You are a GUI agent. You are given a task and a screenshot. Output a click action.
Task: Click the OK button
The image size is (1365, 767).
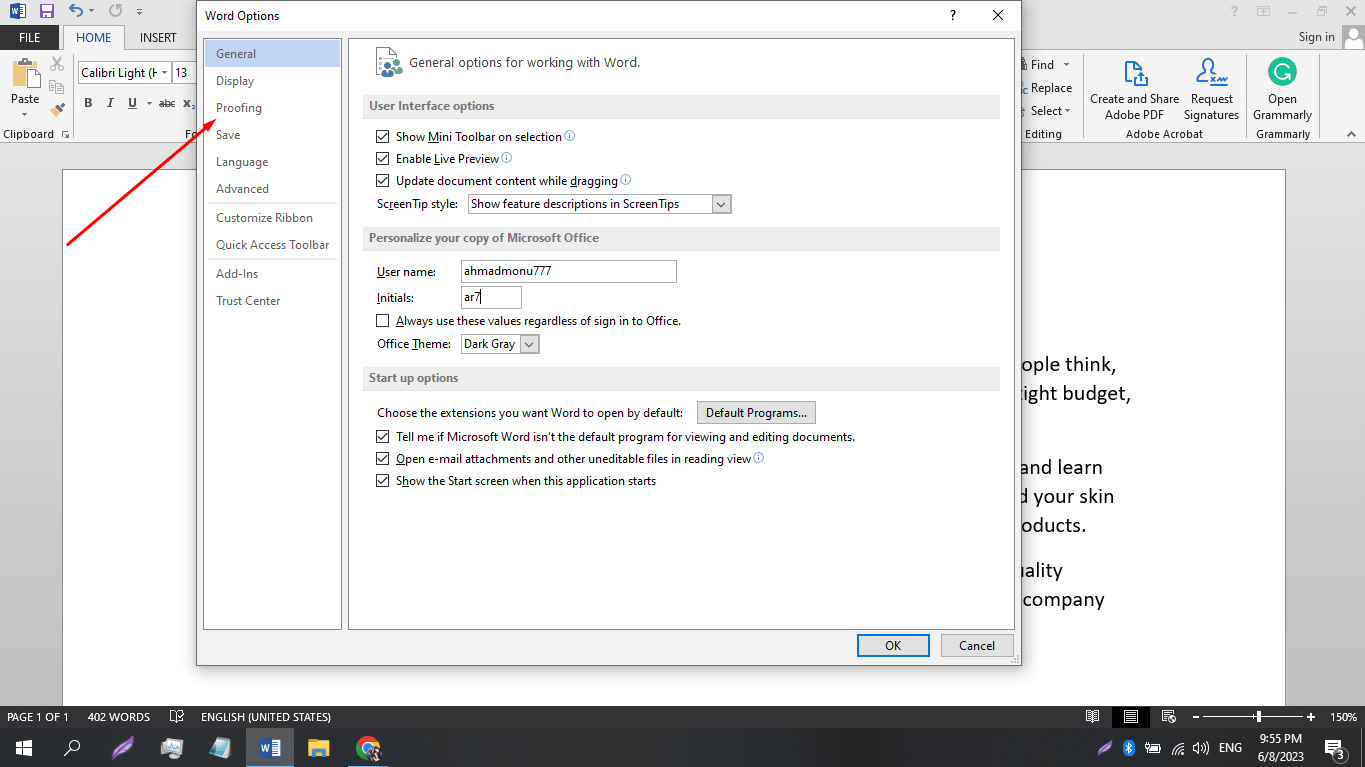pyautogui.click(x=893, y=646)
